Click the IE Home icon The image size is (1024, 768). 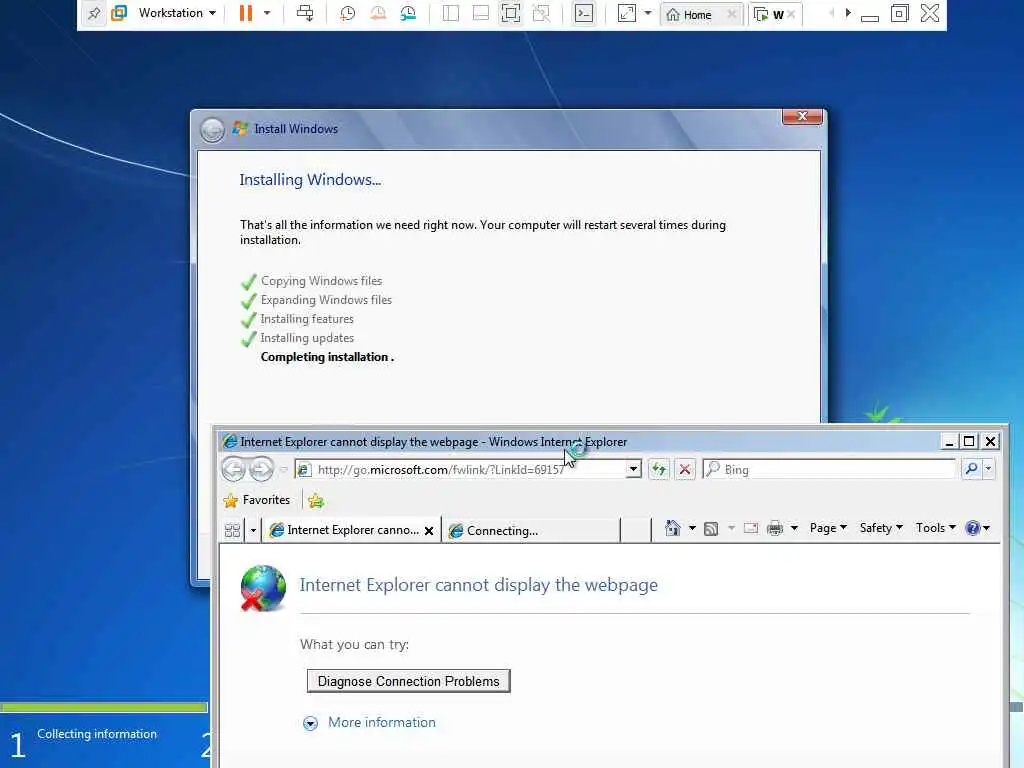[x=673, y=528]
